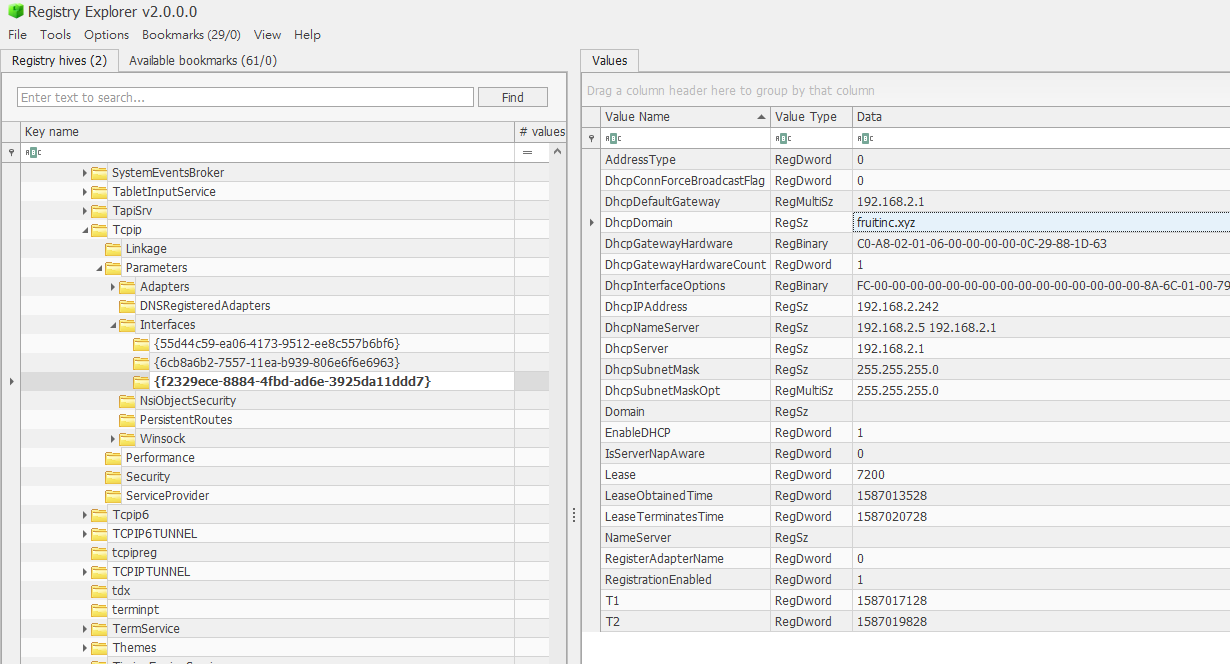Image resolution: width=1230 pixels, height=664 pixels.
Task: Open the # values equals filter condition icon
Action: (527, 153)
